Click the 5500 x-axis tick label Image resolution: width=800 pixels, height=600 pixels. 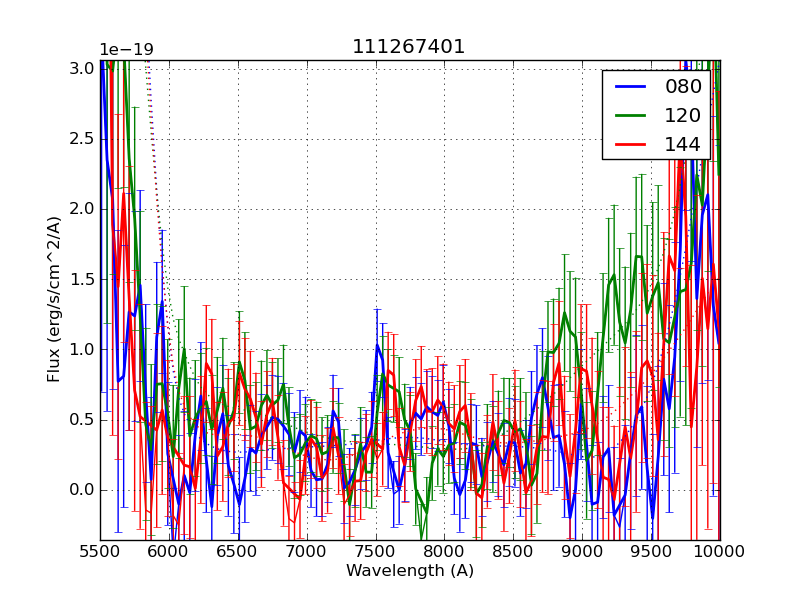coord(100,552)
